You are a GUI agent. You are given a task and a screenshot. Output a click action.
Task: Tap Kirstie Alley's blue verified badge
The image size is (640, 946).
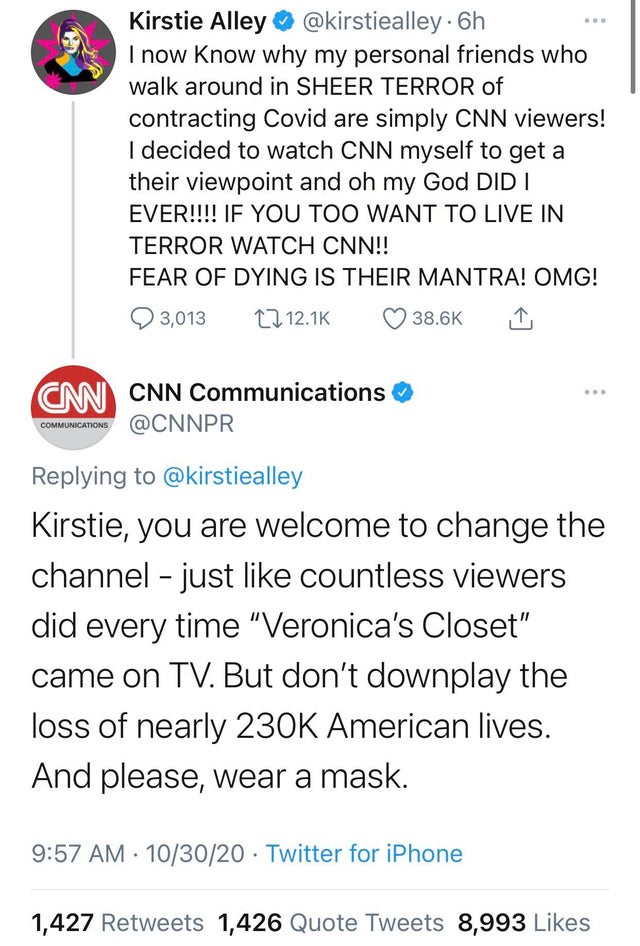tap(285, 20)
